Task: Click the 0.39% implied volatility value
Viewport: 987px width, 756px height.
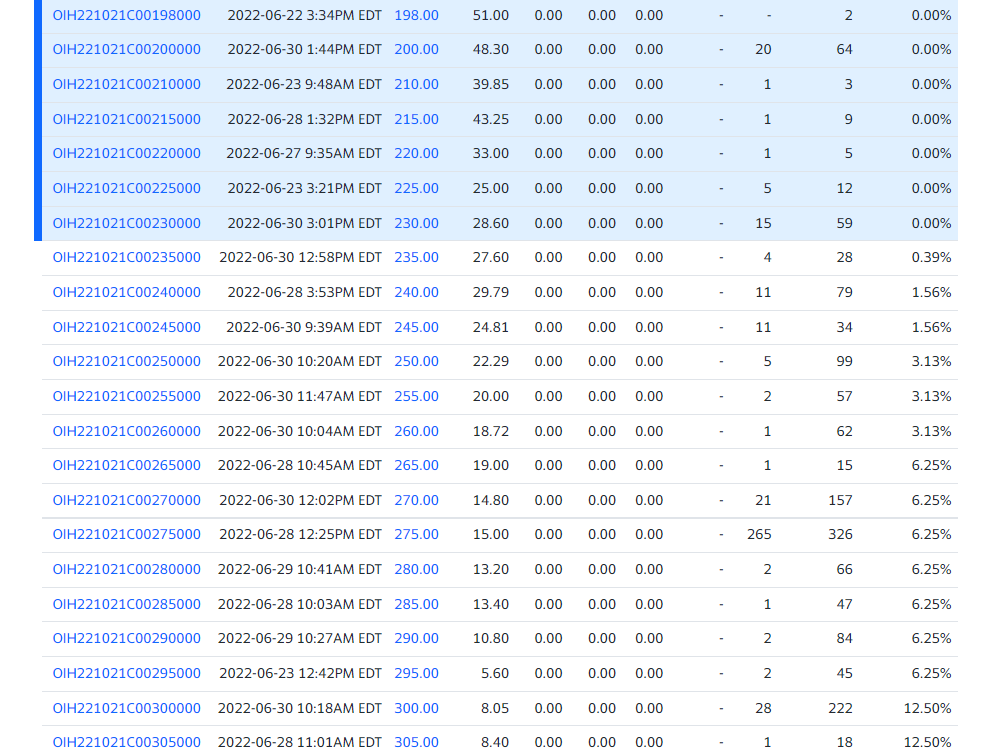Action: coord(932,257)
